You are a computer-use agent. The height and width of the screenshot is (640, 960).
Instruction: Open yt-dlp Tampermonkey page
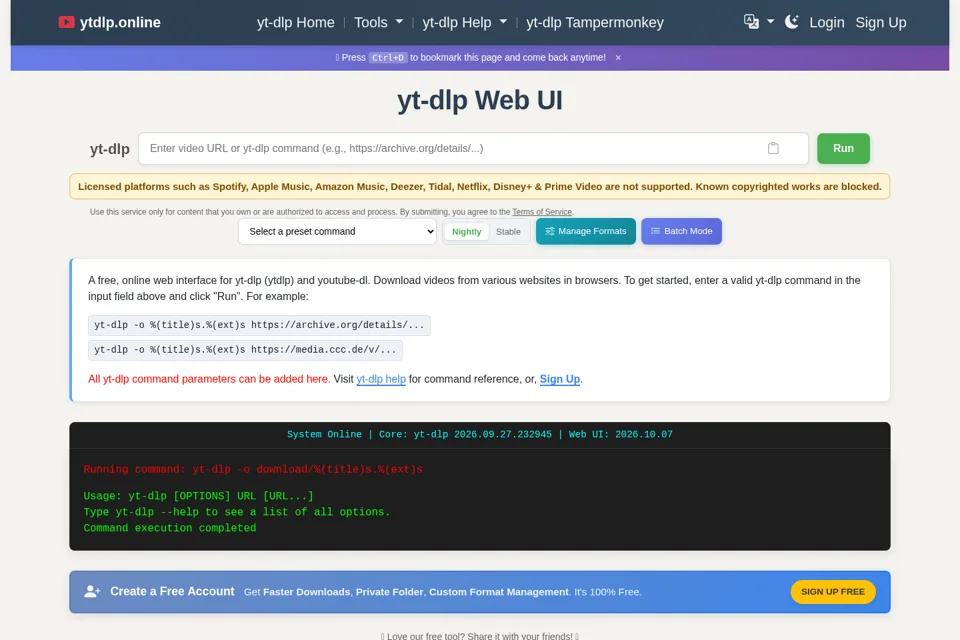(594, 23)
